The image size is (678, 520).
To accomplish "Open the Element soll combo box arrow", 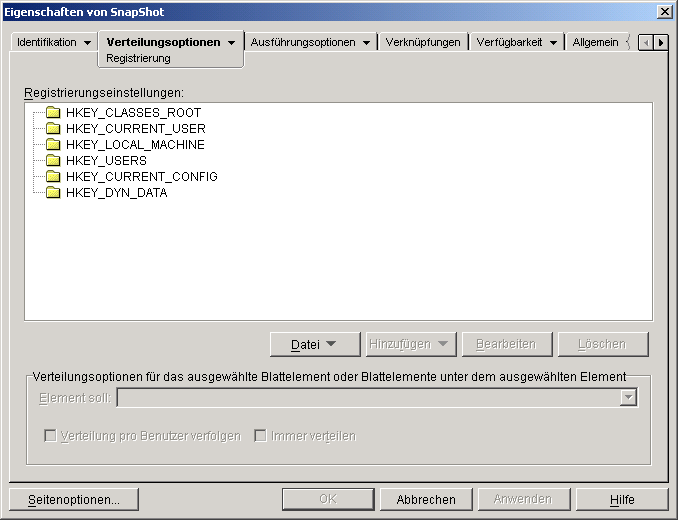I will [628, 397].
